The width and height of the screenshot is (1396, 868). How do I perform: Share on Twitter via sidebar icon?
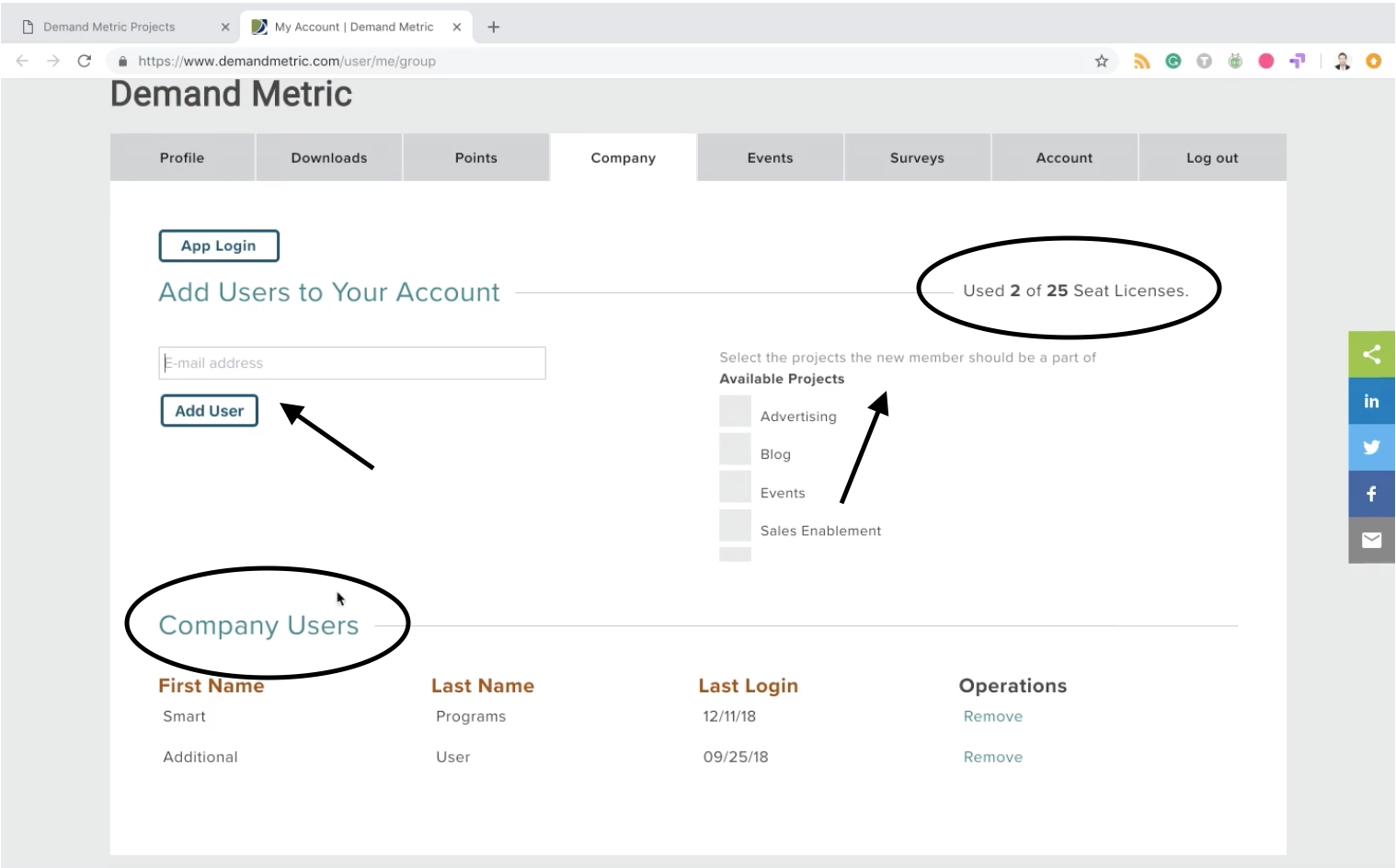1372,447
